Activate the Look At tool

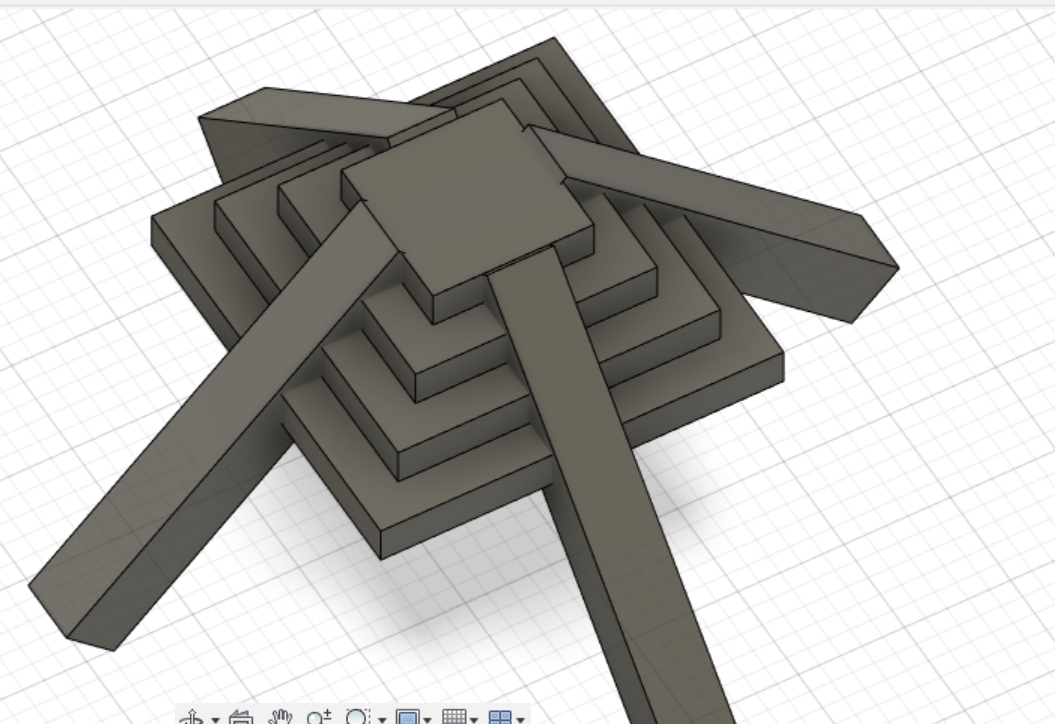pos(243,716)
